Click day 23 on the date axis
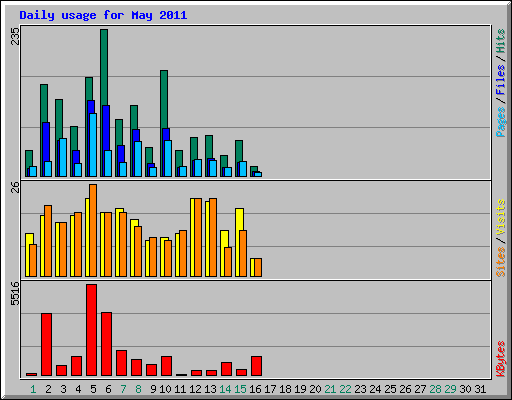512x400 pixels. [x=360, y=389]
